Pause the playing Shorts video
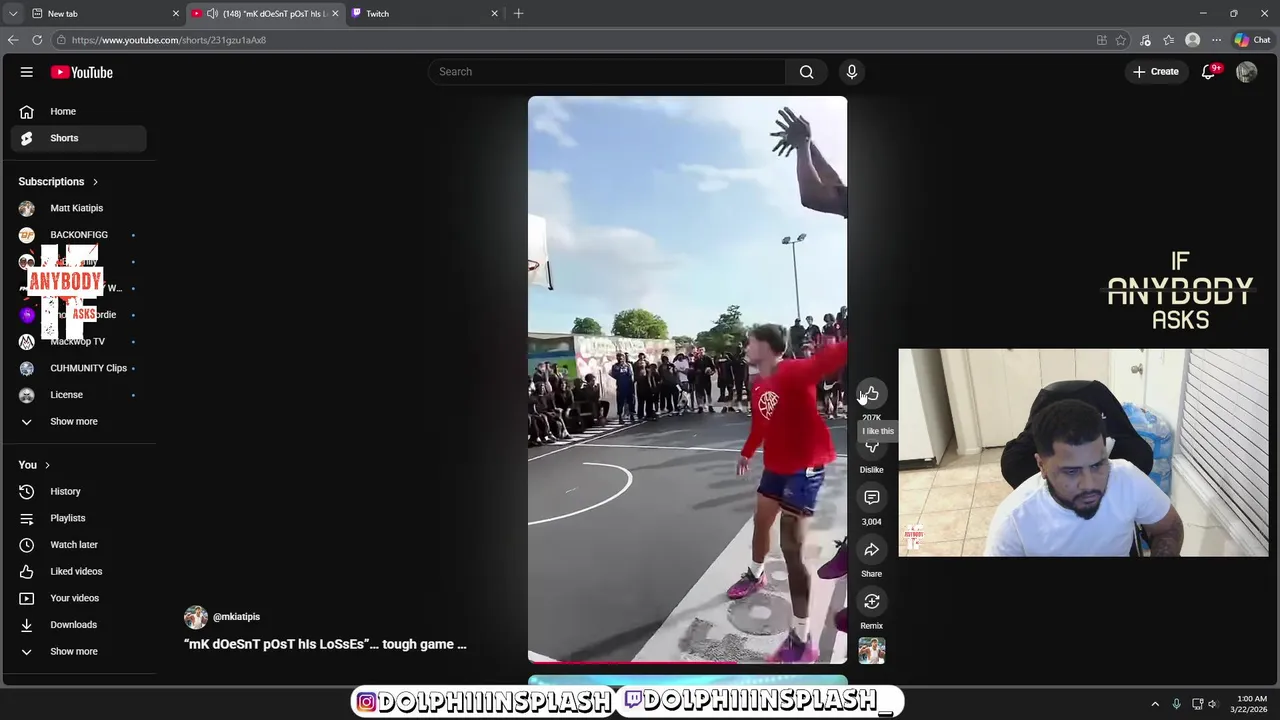Viewport: 1280px width, 720px height. pyautogui.click(x=687, y=380)
